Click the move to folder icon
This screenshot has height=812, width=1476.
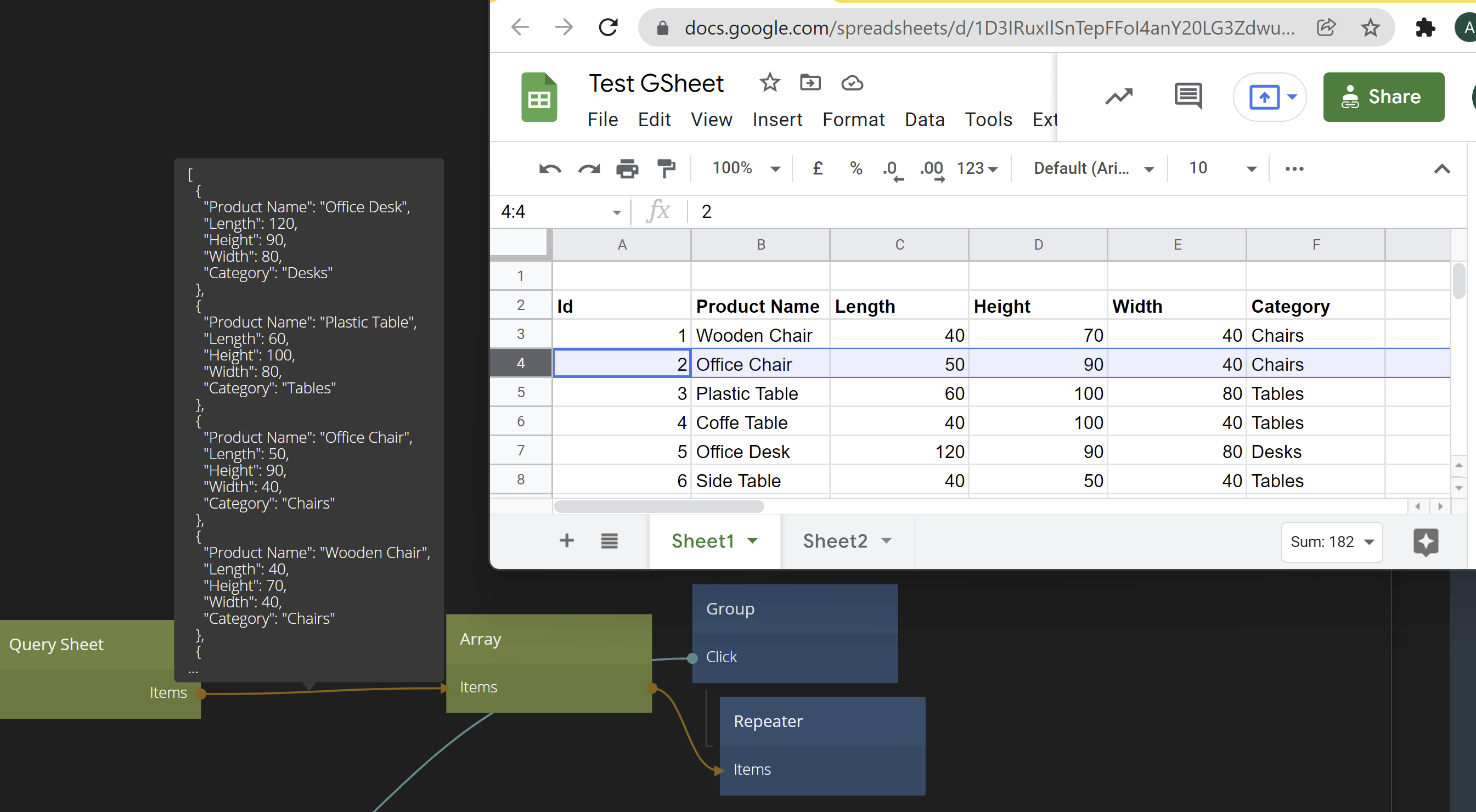[x=810, y=82]
